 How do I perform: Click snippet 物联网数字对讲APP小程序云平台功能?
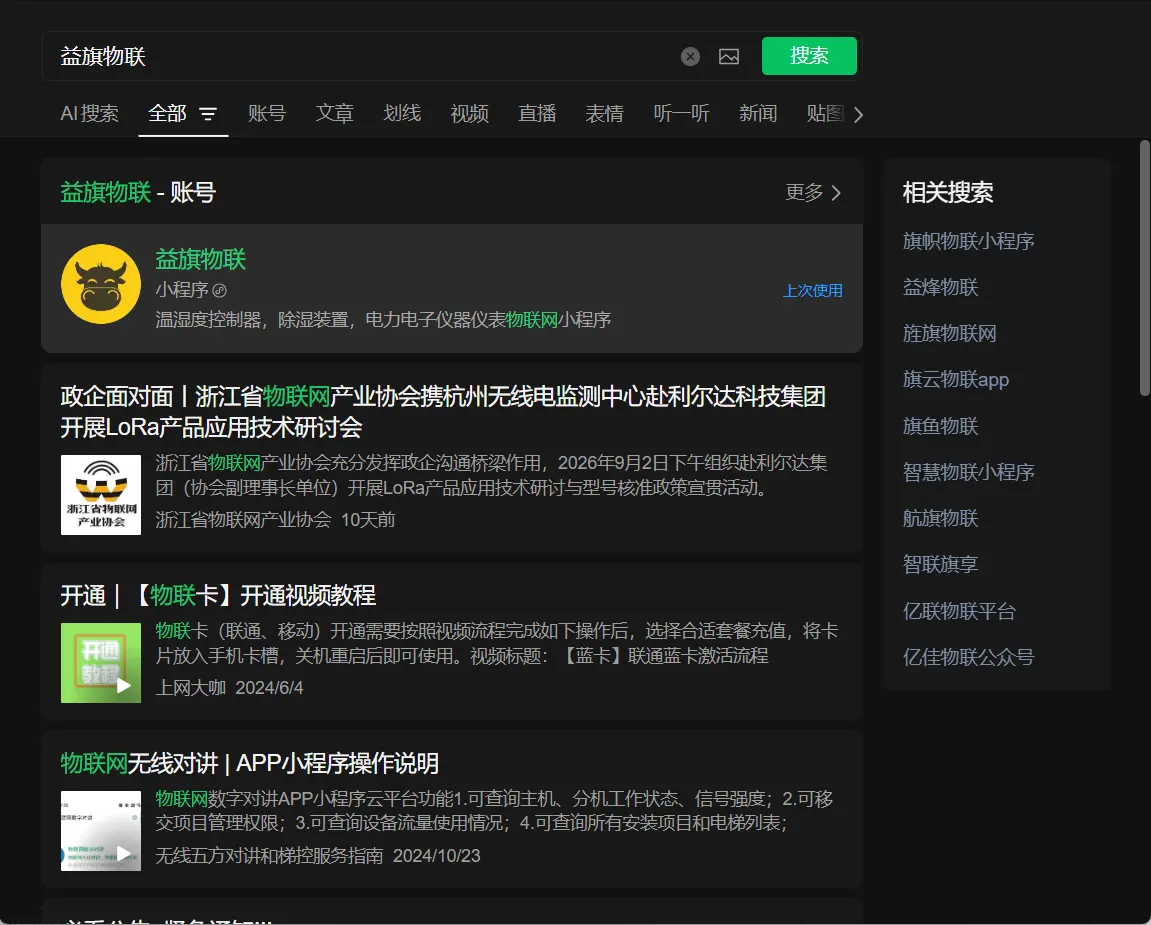[x=494, y=811]
